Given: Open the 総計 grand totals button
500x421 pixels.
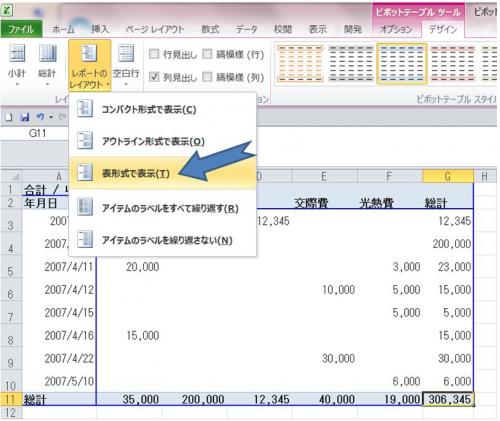Looking at the screenshot, I should pos(47,65).
